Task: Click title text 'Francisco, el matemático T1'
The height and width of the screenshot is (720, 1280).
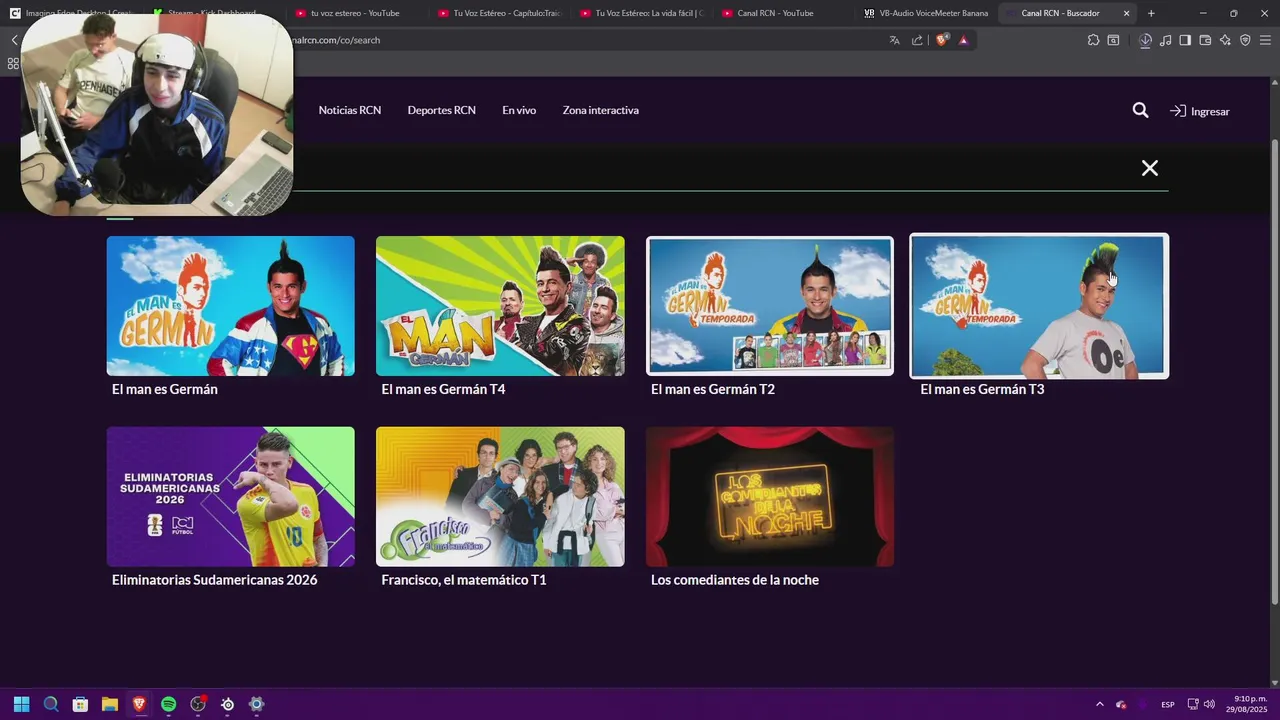Action: coord(464,580)
